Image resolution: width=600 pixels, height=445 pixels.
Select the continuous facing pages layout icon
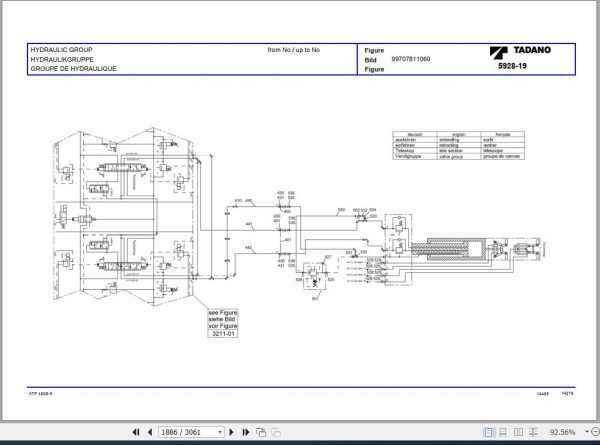(x=533, y=432)
